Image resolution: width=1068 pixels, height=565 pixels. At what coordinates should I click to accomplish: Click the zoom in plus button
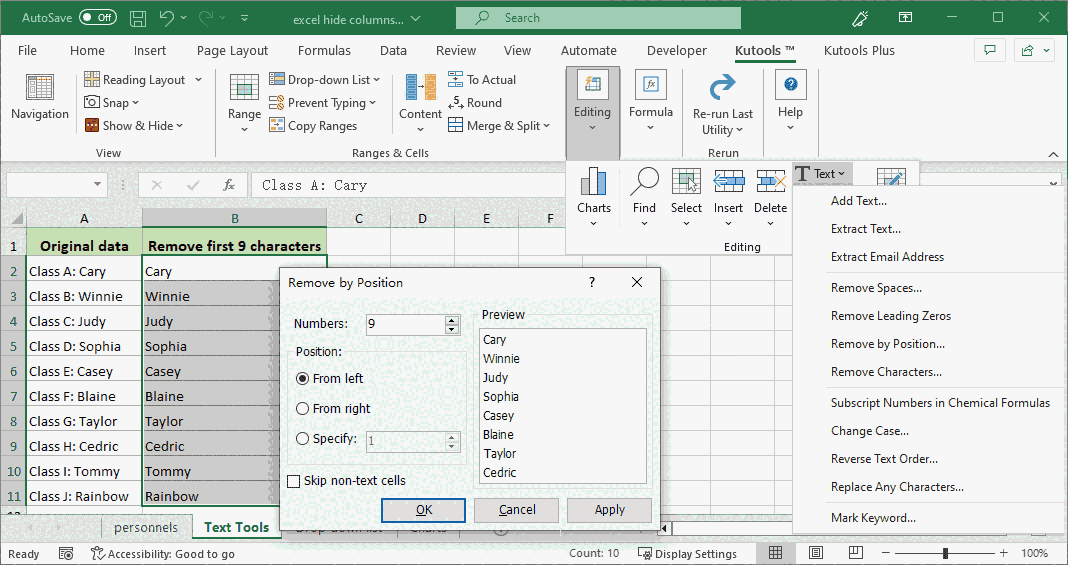pos(1003,553)
